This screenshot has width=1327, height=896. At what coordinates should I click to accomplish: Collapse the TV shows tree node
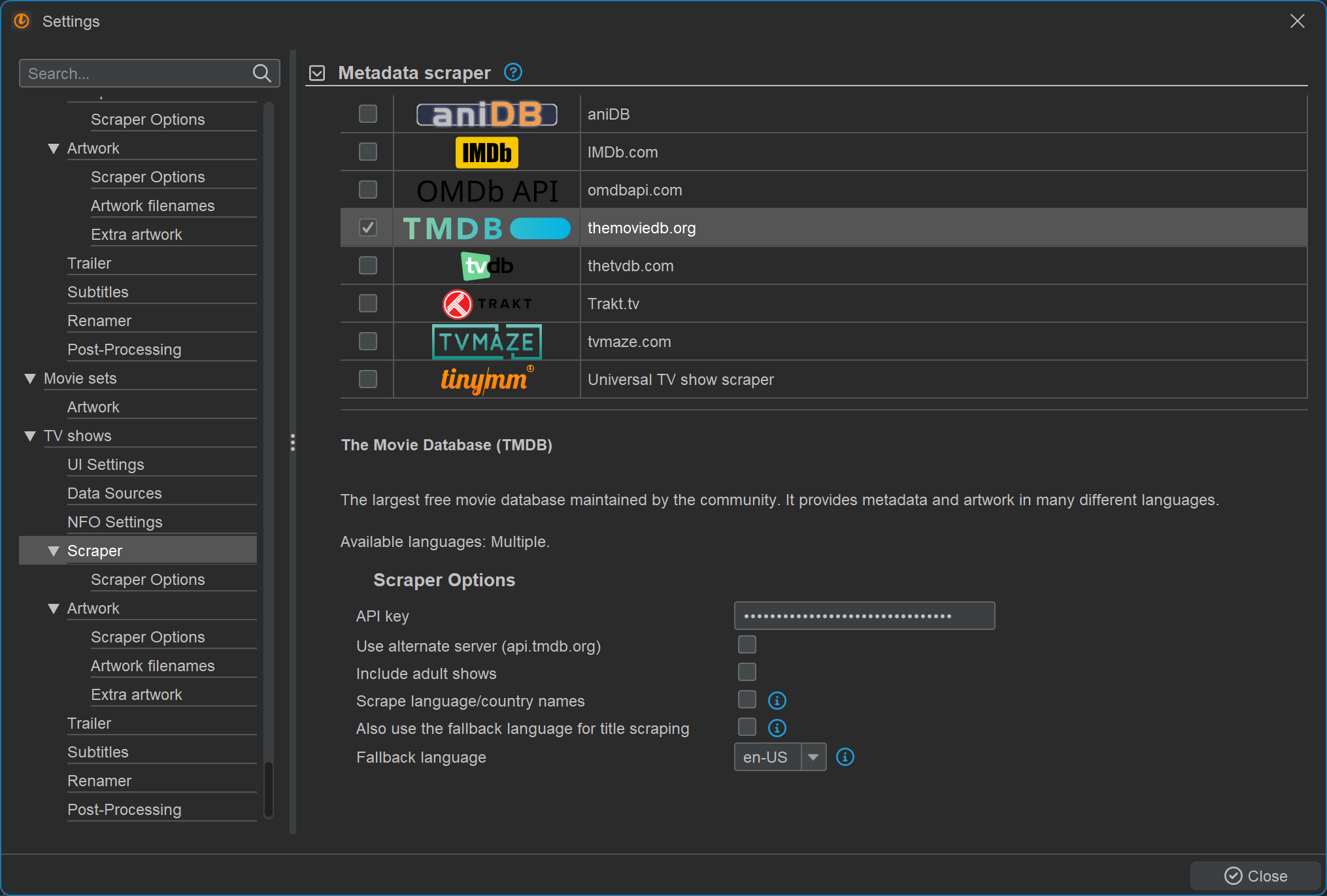point(30,436)
